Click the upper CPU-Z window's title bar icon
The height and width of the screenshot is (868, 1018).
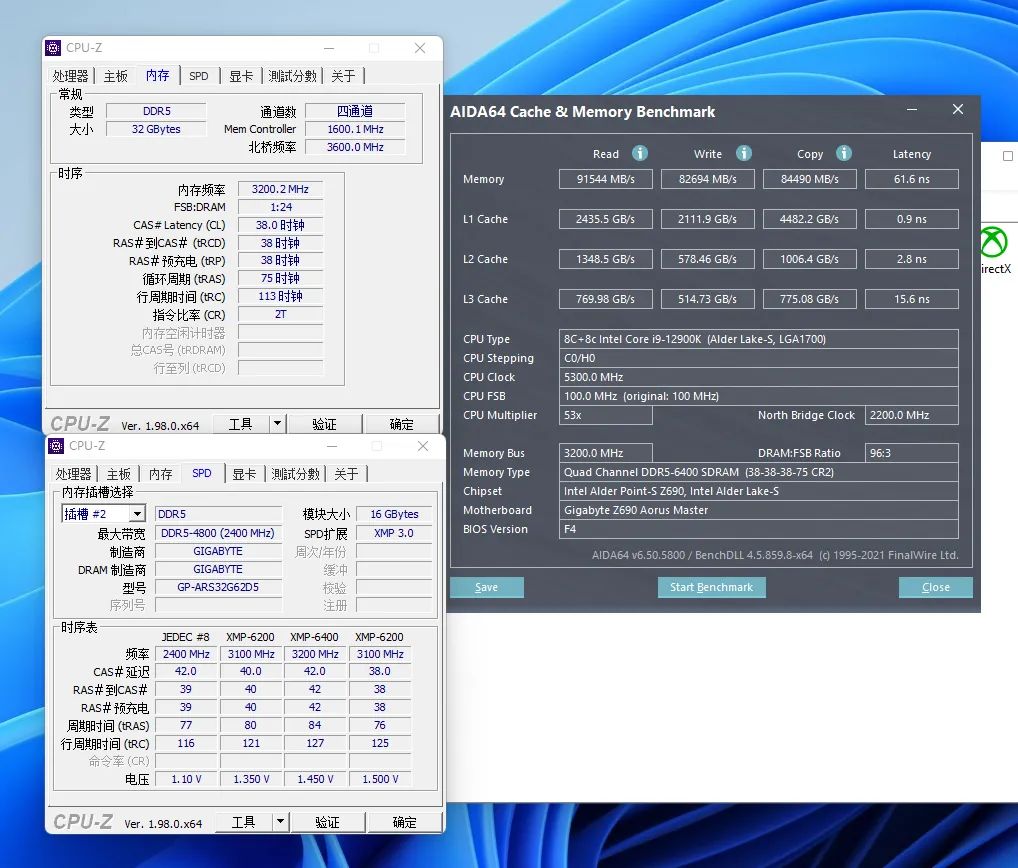click(x=54, y=47)
